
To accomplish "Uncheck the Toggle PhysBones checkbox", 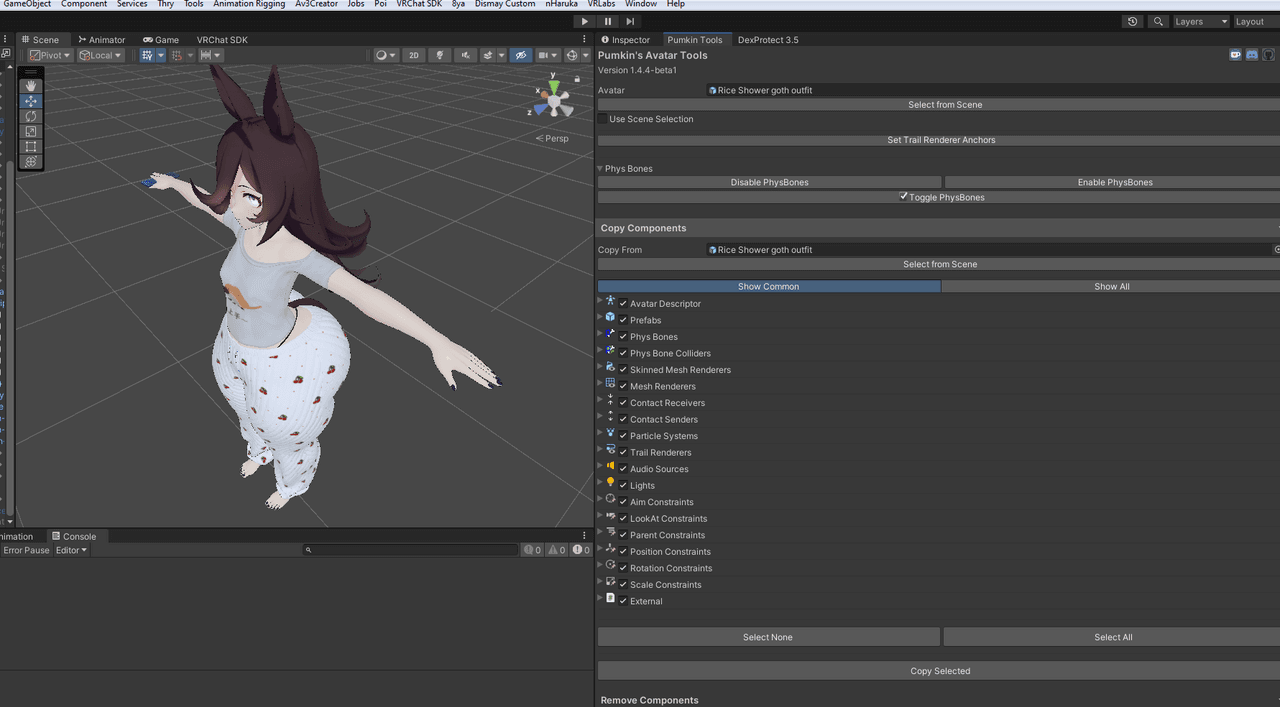I will pos(904,197).
